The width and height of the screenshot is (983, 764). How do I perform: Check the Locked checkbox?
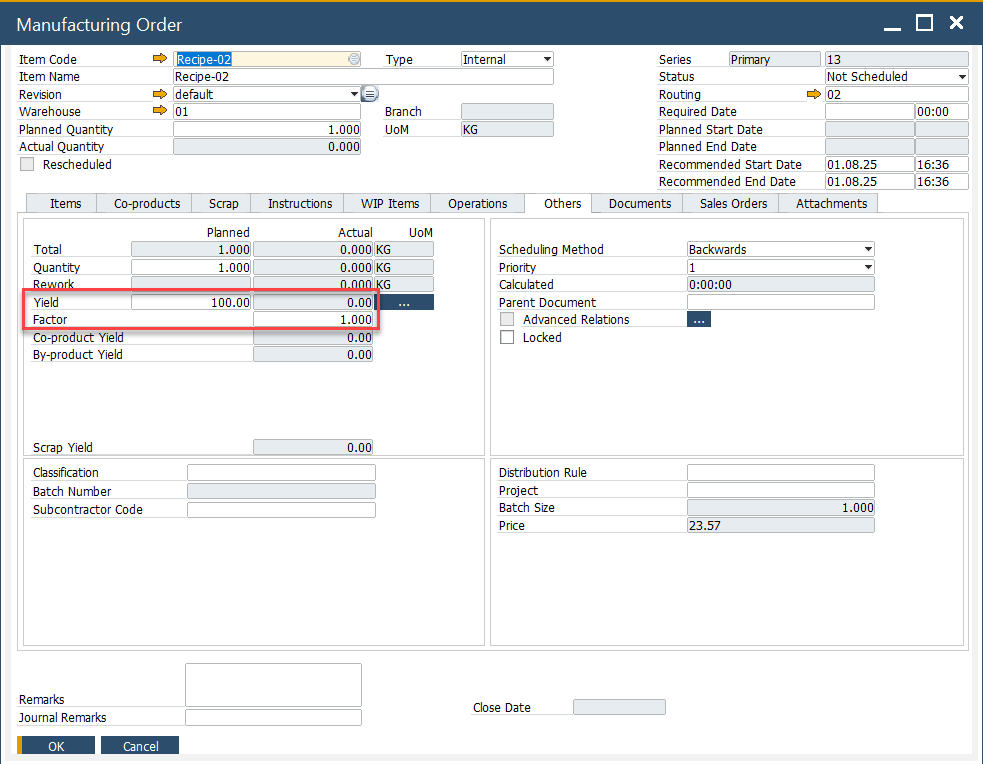click(507, 338)
